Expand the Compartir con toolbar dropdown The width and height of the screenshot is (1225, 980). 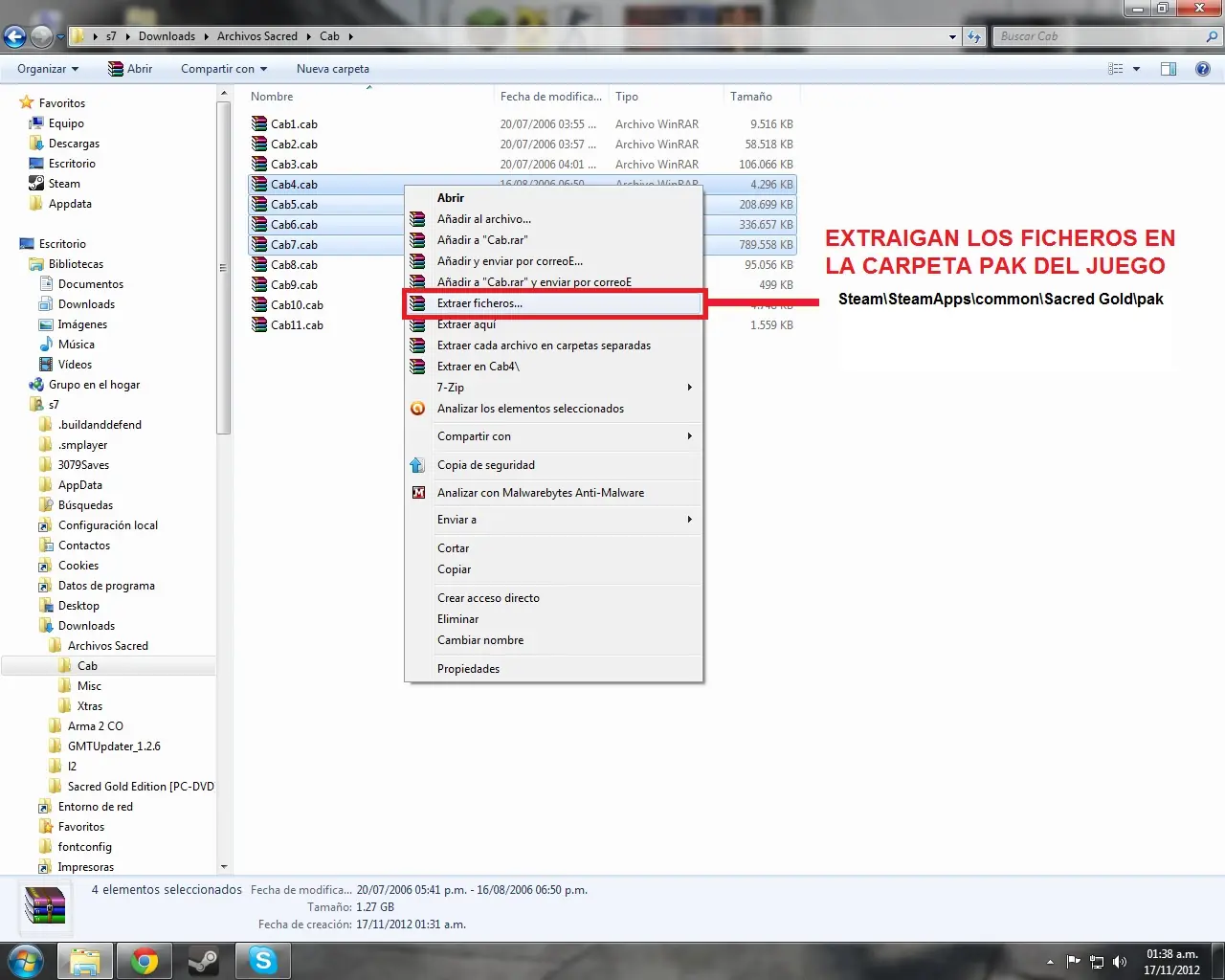coord(224,69)
